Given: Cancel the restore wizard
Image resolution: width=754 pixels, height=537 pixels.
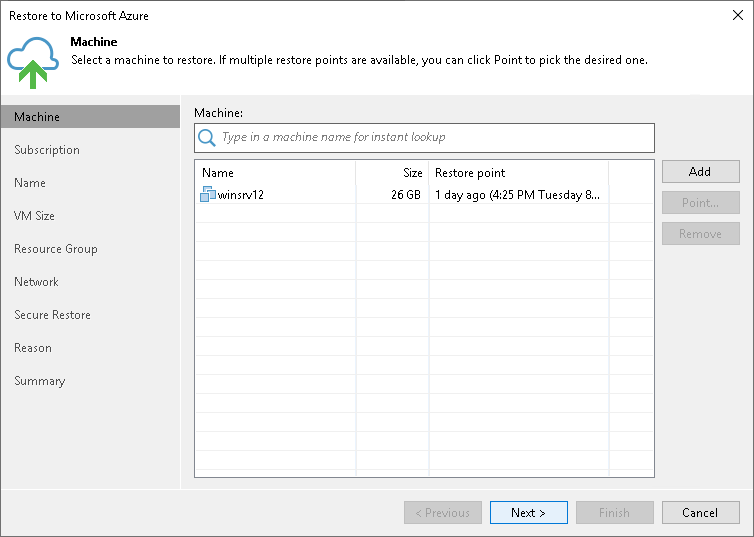Looking at the screenshot, I should point(700,512).
